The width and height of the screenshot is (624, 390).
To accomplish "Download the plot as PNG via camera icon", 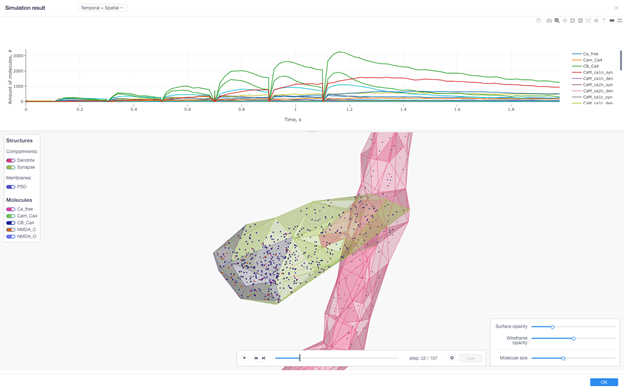I will click(x=549, y=21).
